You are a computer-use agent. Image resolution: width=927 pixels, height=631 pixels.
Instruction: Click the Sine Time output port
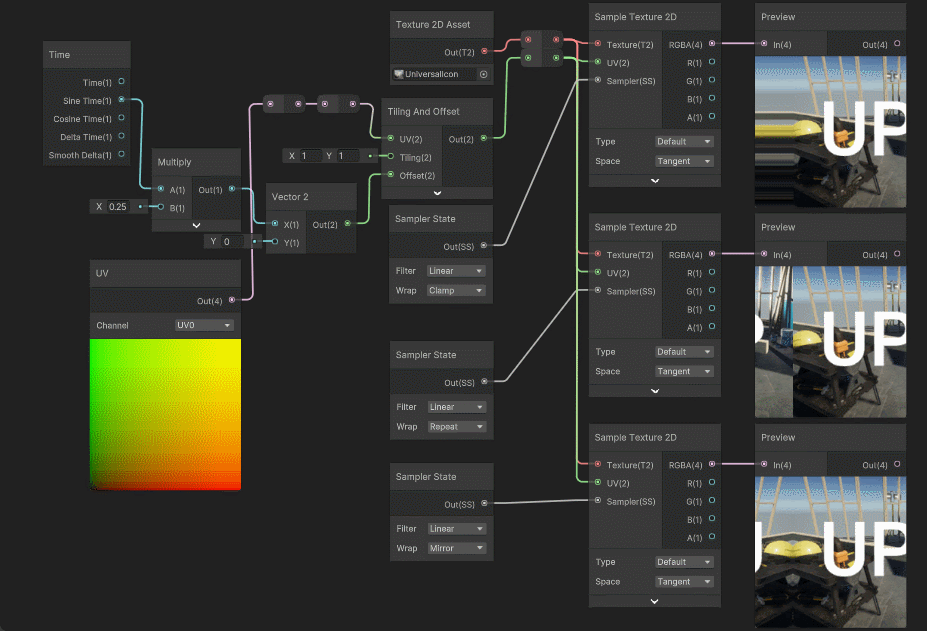coord(122,100)
